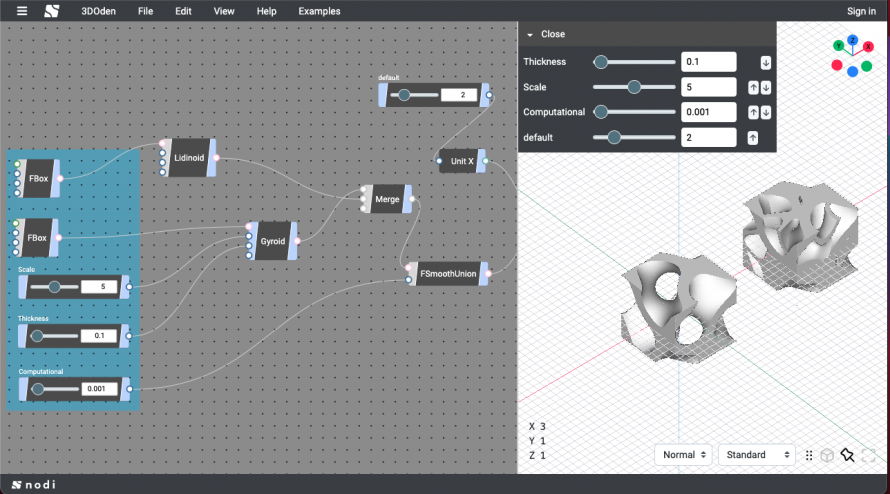
Task: Open the File menu
Action: pos(145,11)
